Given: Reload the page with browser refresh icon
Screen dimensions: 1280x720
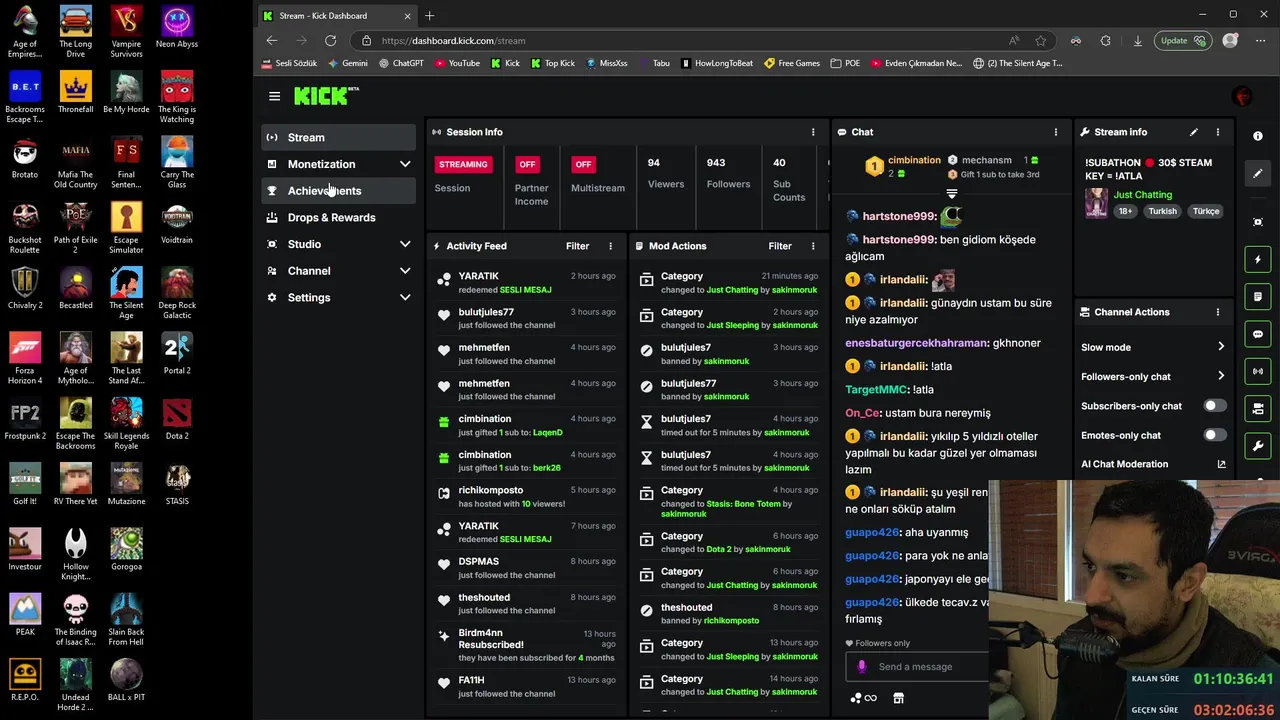Looking at the screenshot, I should 330,41.
